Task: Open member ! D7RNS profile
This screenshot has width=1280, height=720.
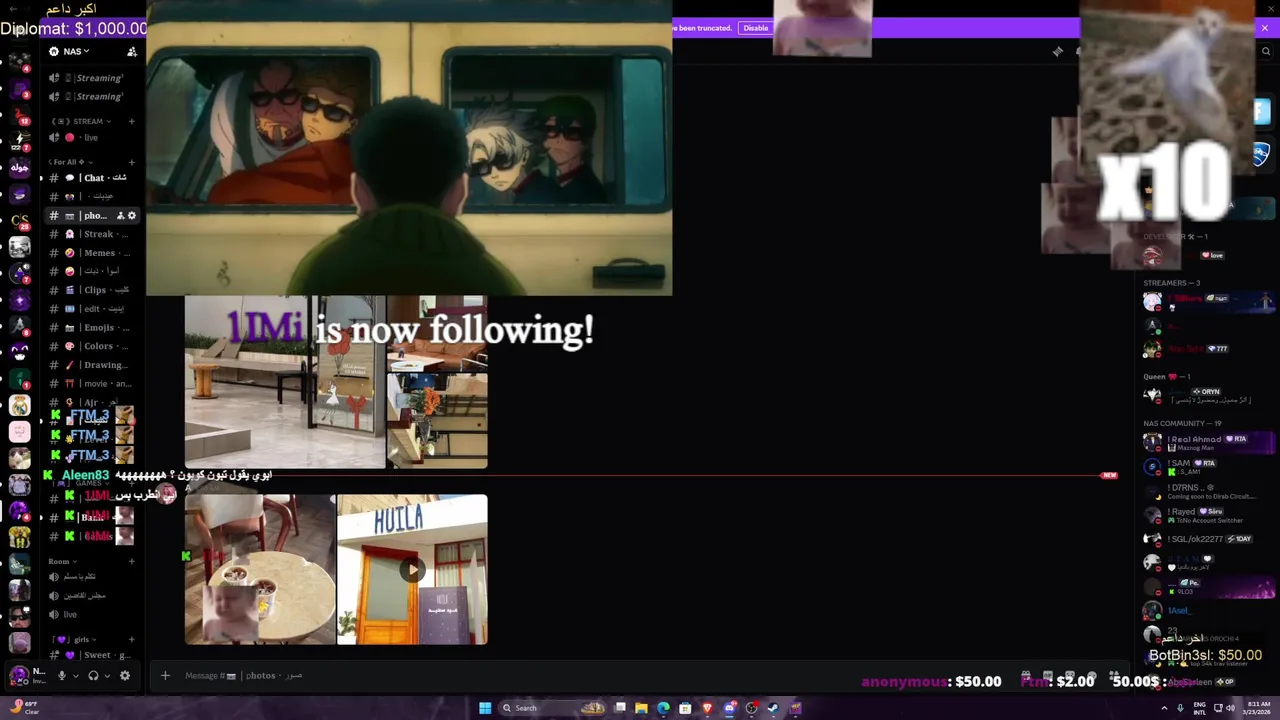Action: [1208, 491]
